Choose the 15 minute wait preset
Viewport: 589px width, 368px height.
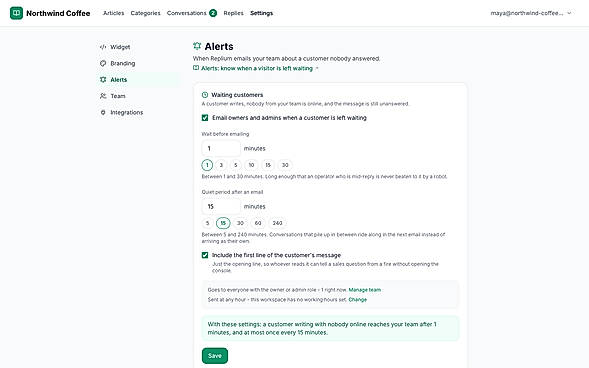click(x=268, y=165)
